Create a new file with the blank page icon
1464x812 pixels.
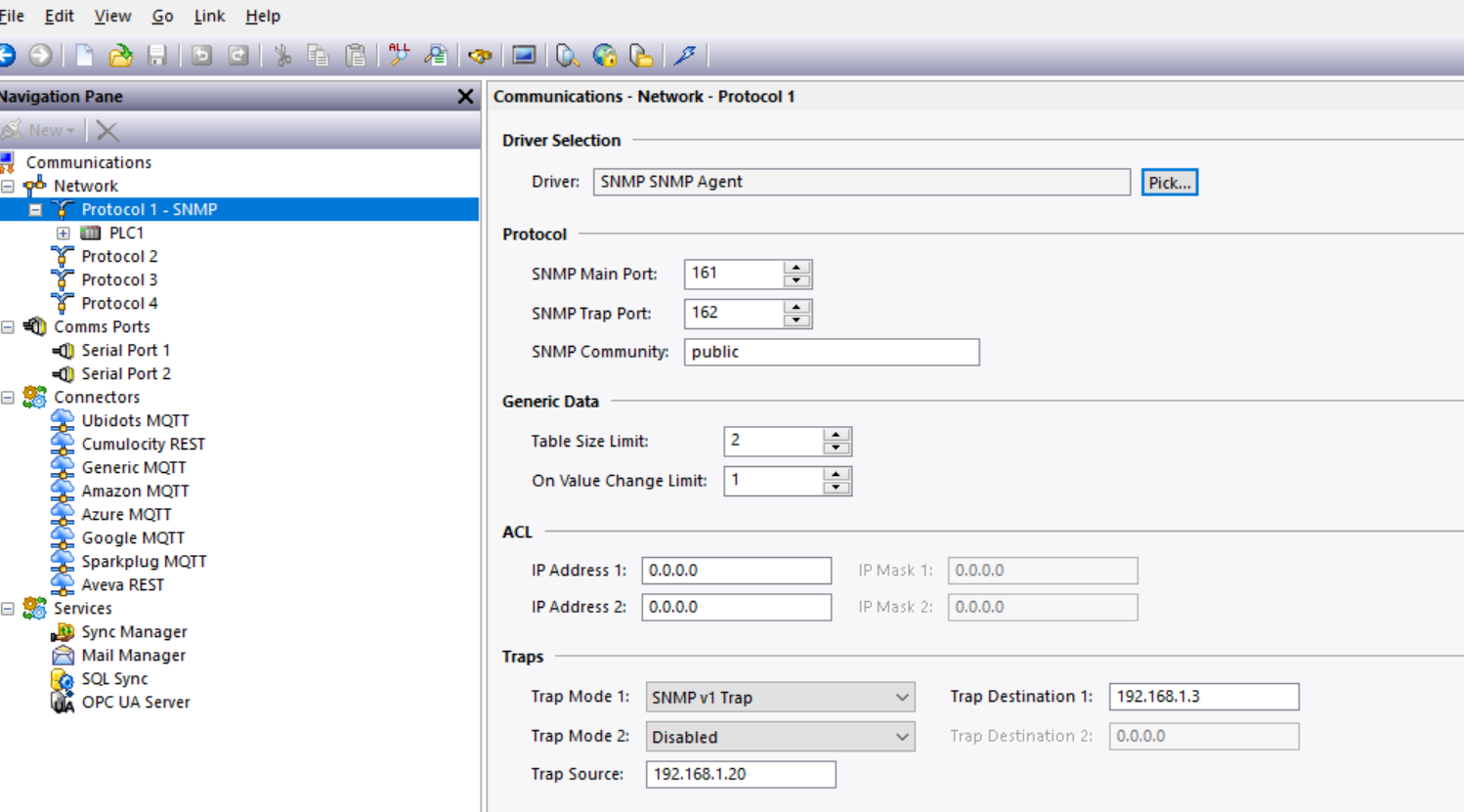tap(85, 56)
